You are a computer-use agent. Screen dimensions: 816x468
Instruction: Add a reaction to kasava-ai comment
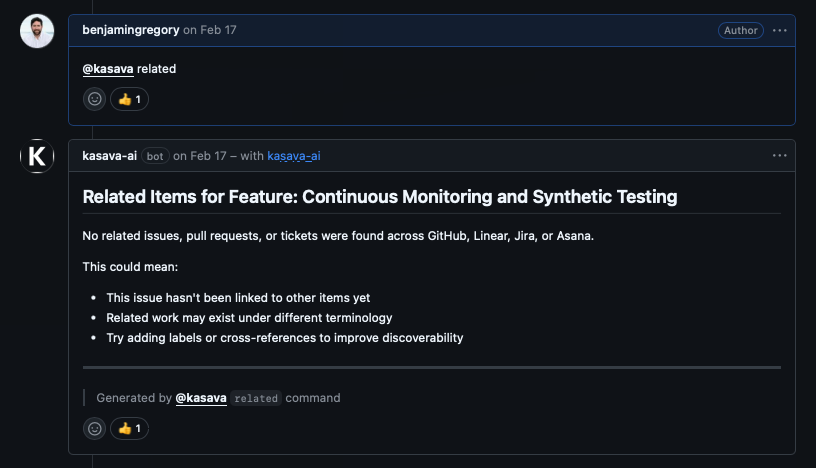(95, 428)
